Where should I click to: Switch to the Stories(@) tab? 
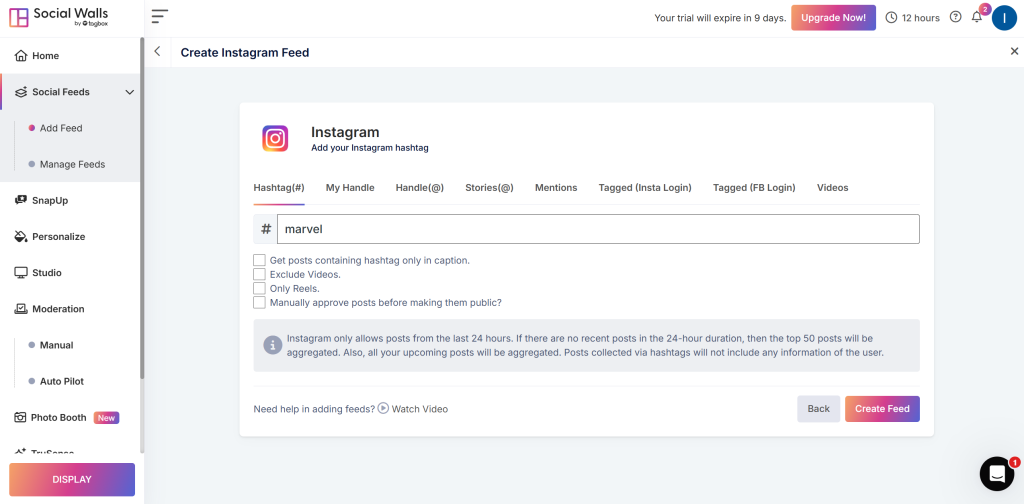coord(489,187)
